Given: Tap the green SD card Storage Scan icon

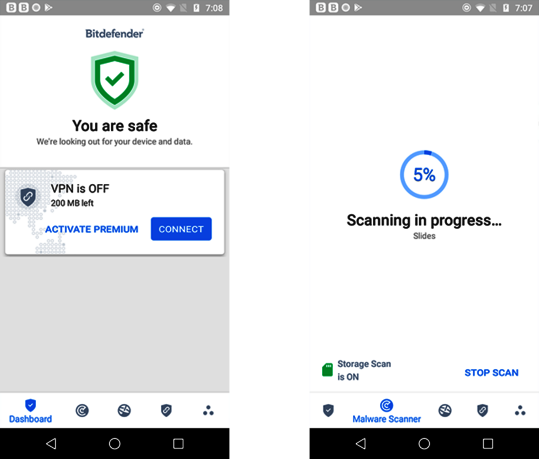Looking at the screenshot, I should pos(327,370).
